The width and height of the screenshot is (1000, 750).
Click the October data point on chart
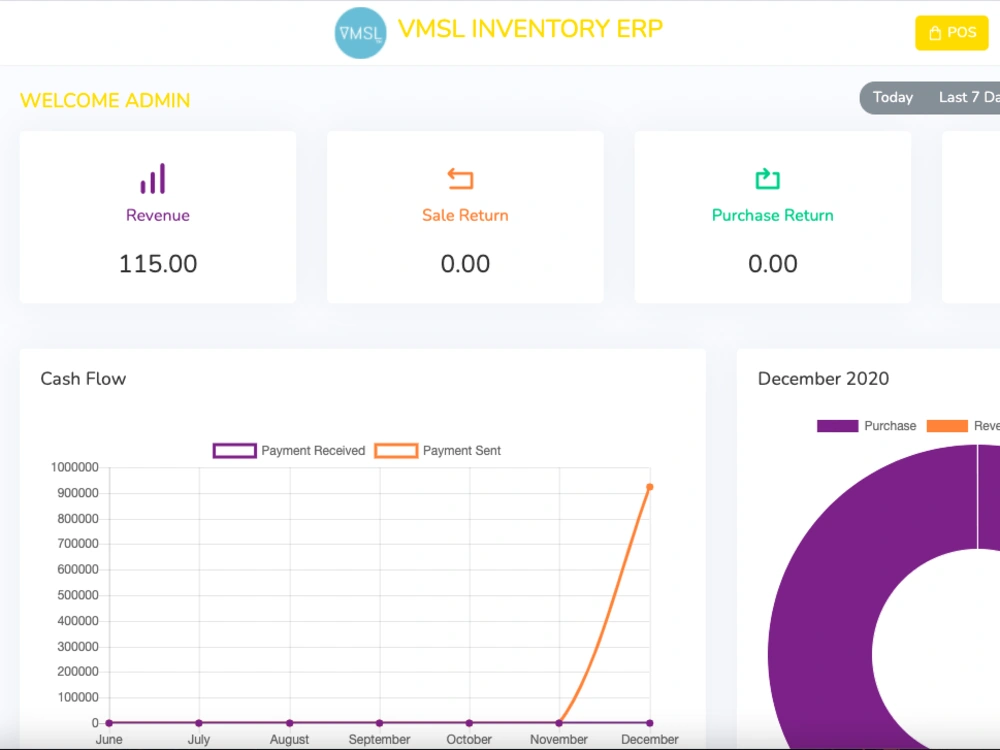point(469,723)
